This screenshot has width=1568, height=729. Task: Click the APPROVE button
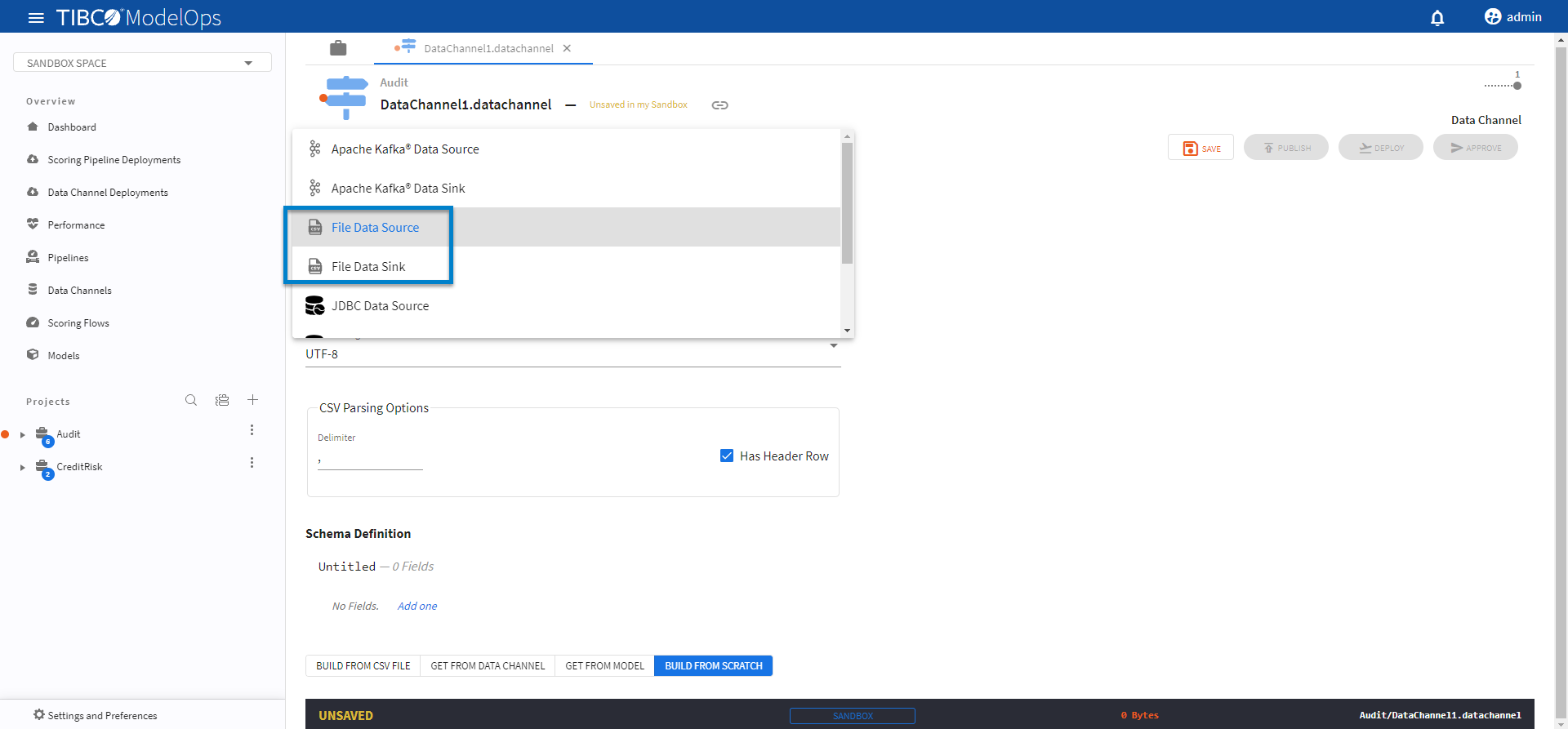[1476, 148]
